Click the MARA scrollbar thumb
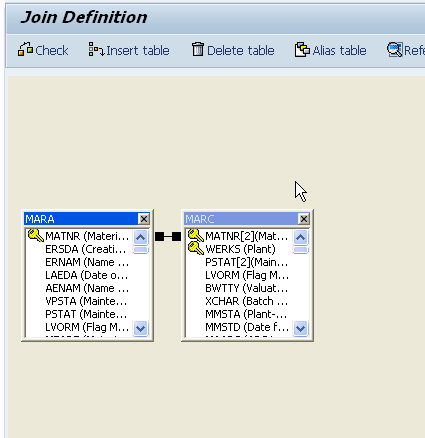This screenshot has width=425, height=438. click(x=141, y=250)
